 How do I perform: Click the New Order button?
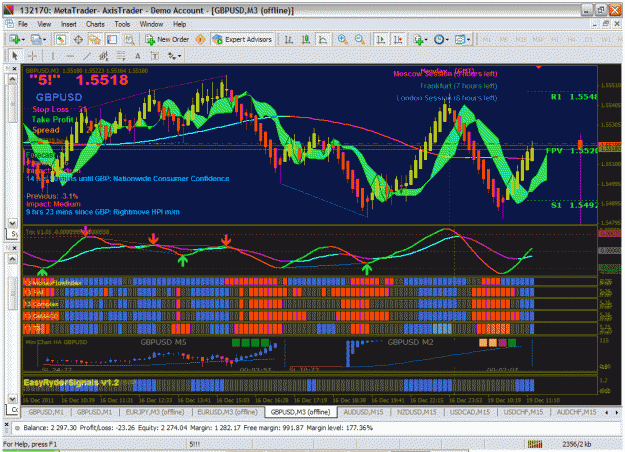(167, 39)
